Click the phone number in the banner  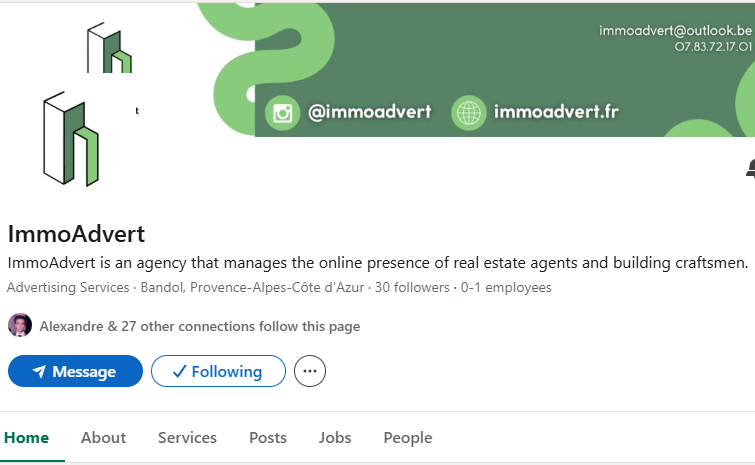713,46
